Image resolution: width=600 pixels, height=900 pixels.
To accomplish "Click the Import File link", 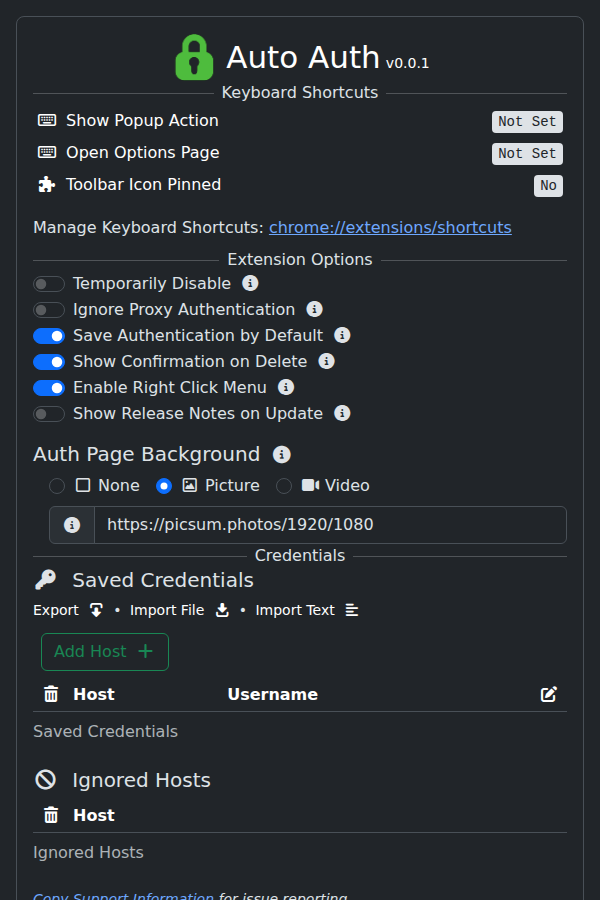I will tap(167, 610).
